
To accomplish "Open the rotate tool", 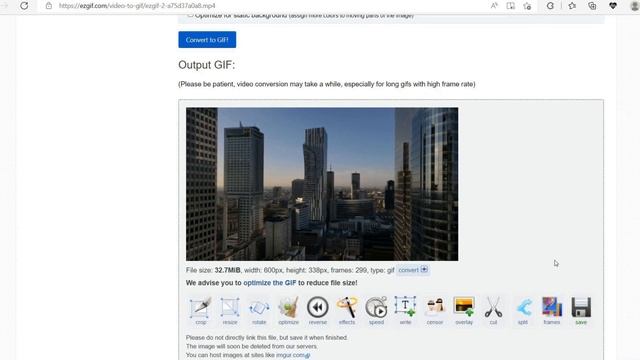I will (259, 311).
